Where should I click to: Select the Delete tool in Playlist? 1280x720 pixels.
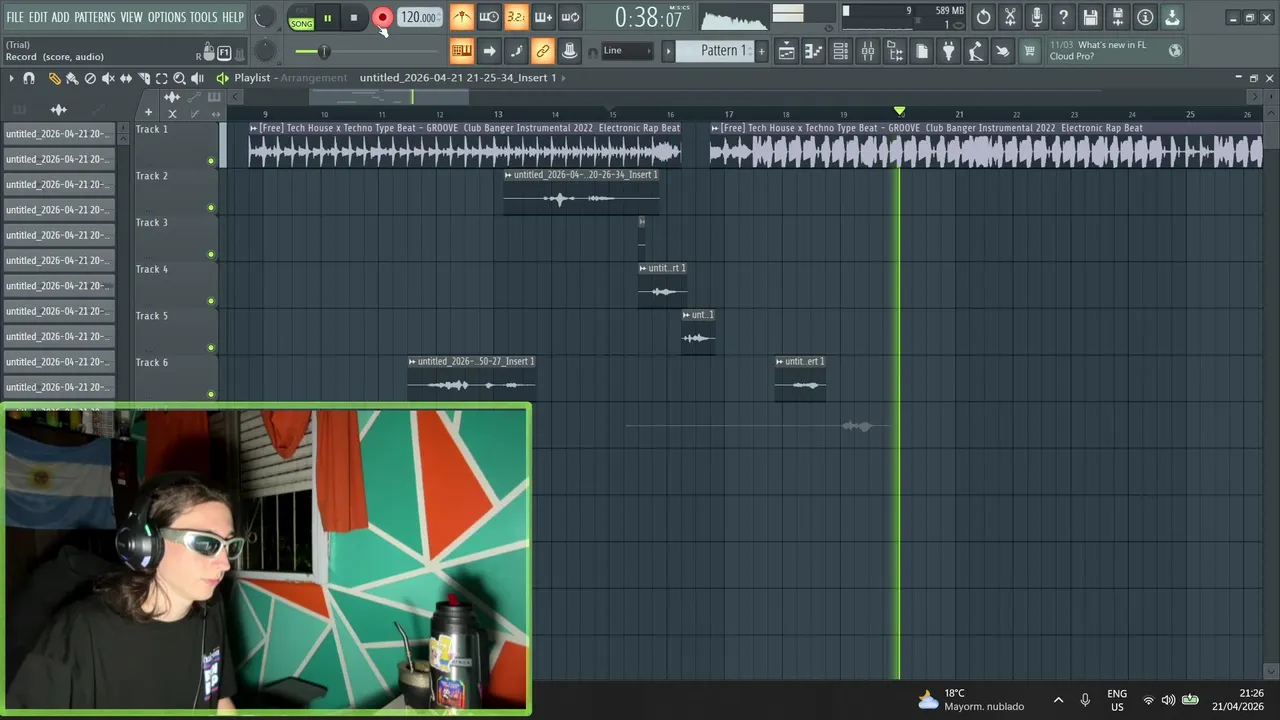pyautogui.click(x=90, y=78)
